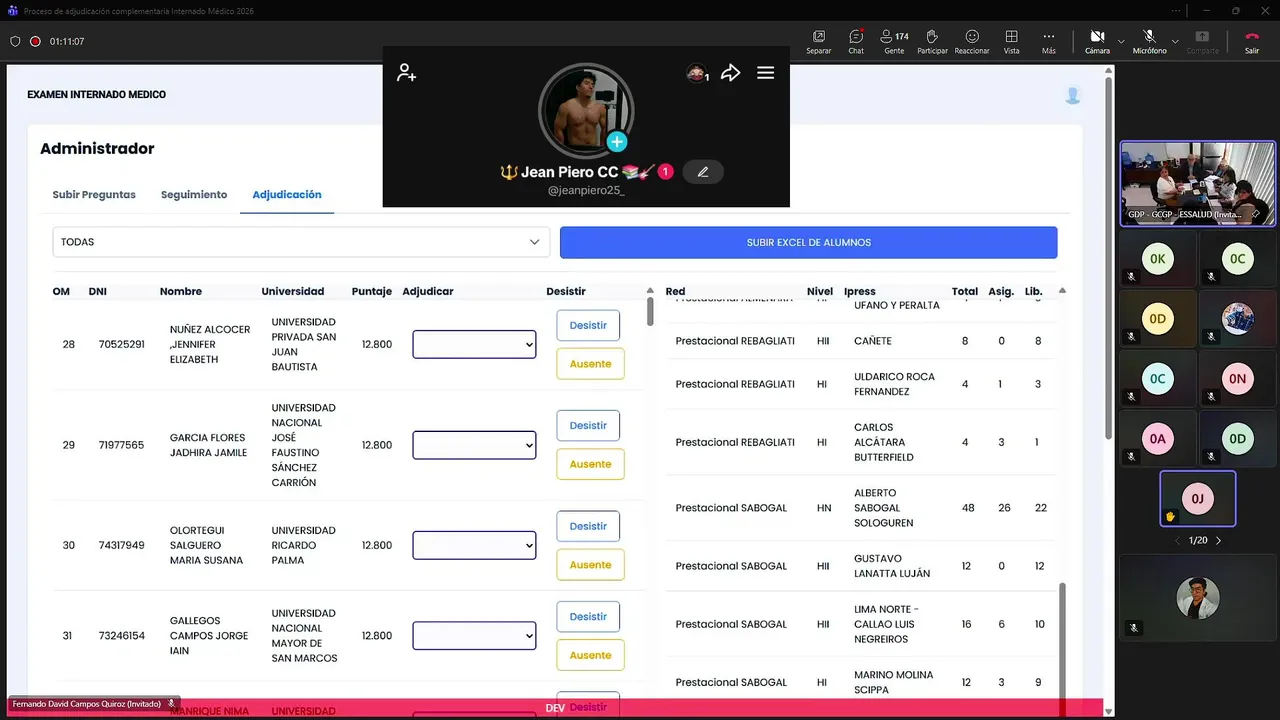The image size is (1280, 720).
Task: Click the shield privacy icon
Action: 15,42
